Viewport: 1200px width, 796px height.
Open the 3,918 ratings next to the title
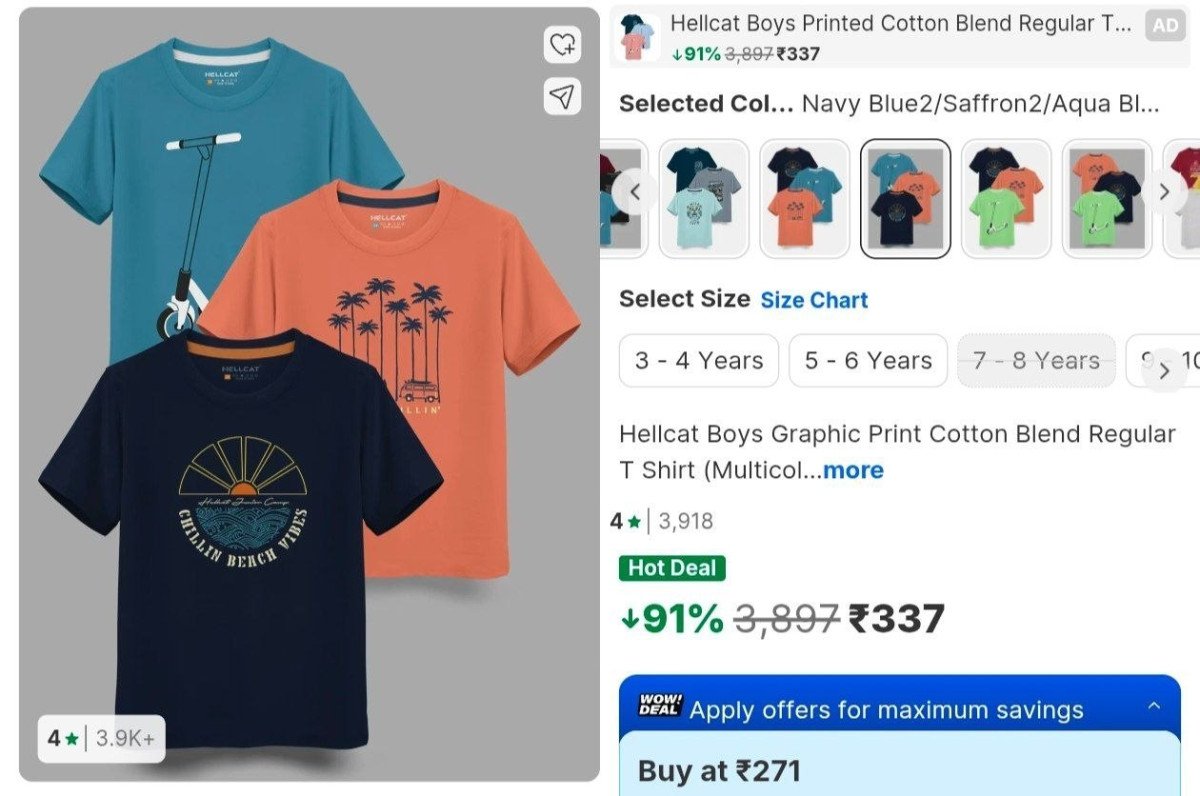point(685,521)
